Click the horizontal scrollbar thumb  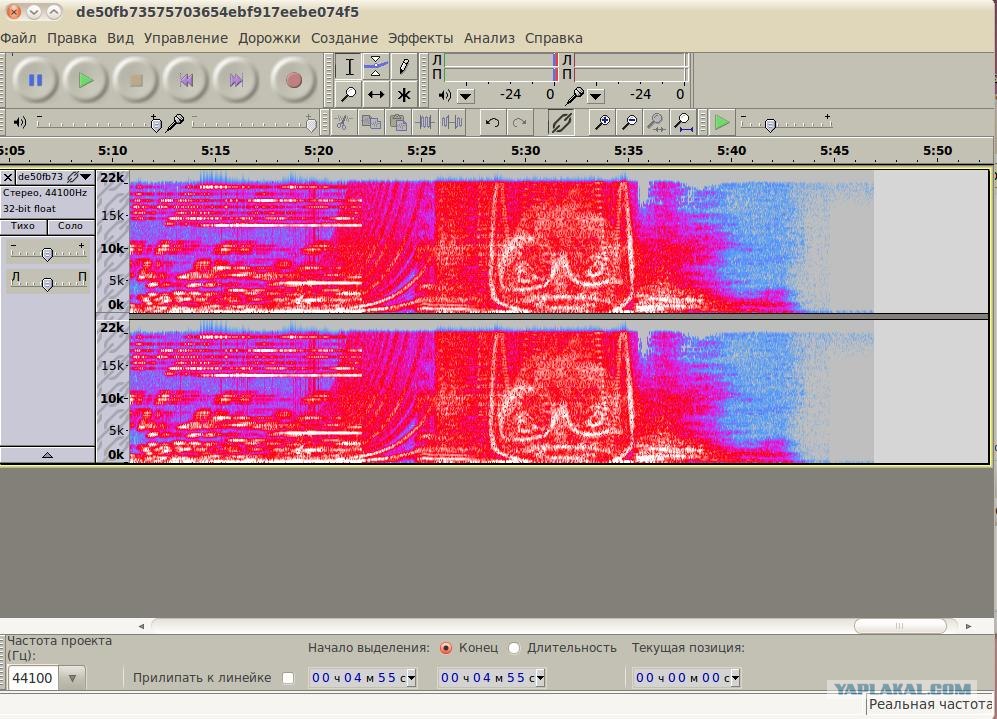(x=900, y=626)
